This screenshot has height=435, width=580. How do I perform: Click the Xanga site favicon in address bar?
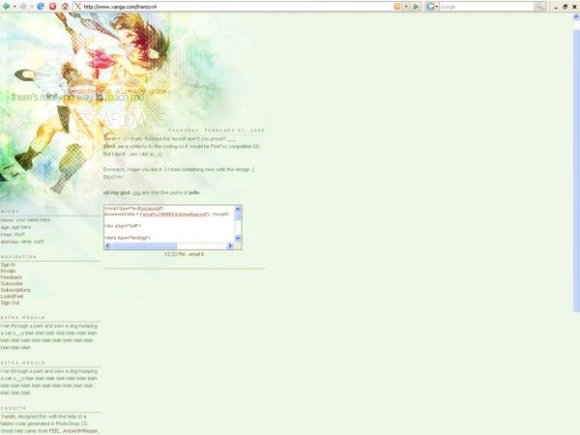(x=78, y=6)
